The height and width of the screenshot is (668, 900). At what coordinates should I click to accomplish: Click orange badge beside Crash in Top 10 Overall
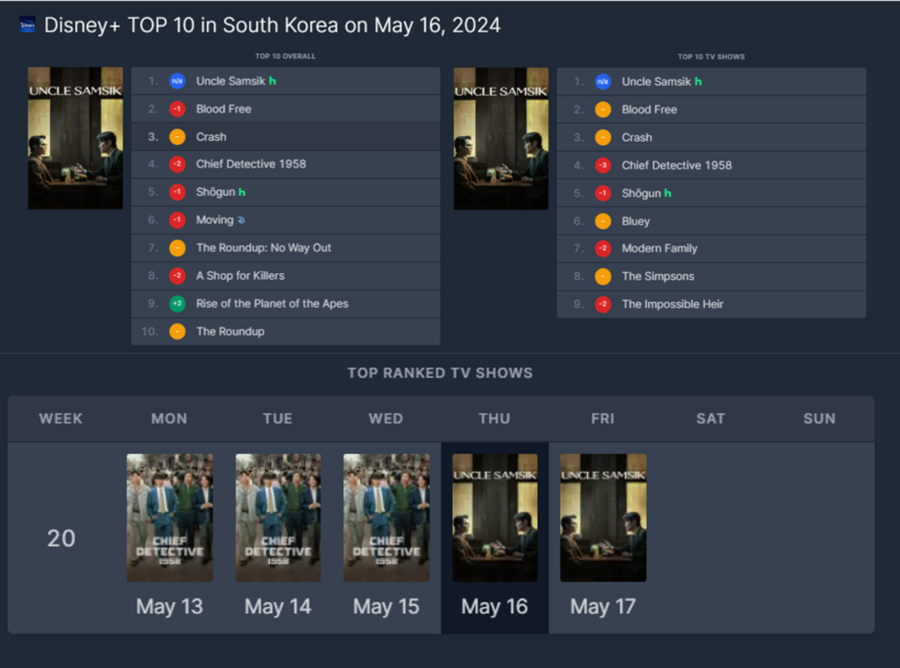pos(177,137)
